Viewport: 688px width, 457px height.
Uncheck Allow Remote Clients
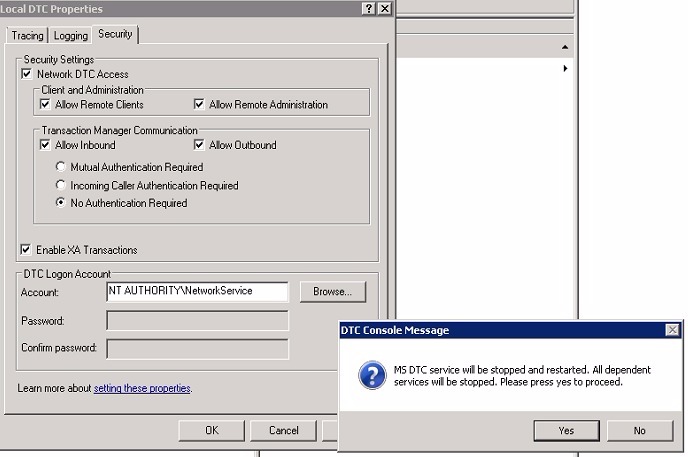tap(45, 104)
